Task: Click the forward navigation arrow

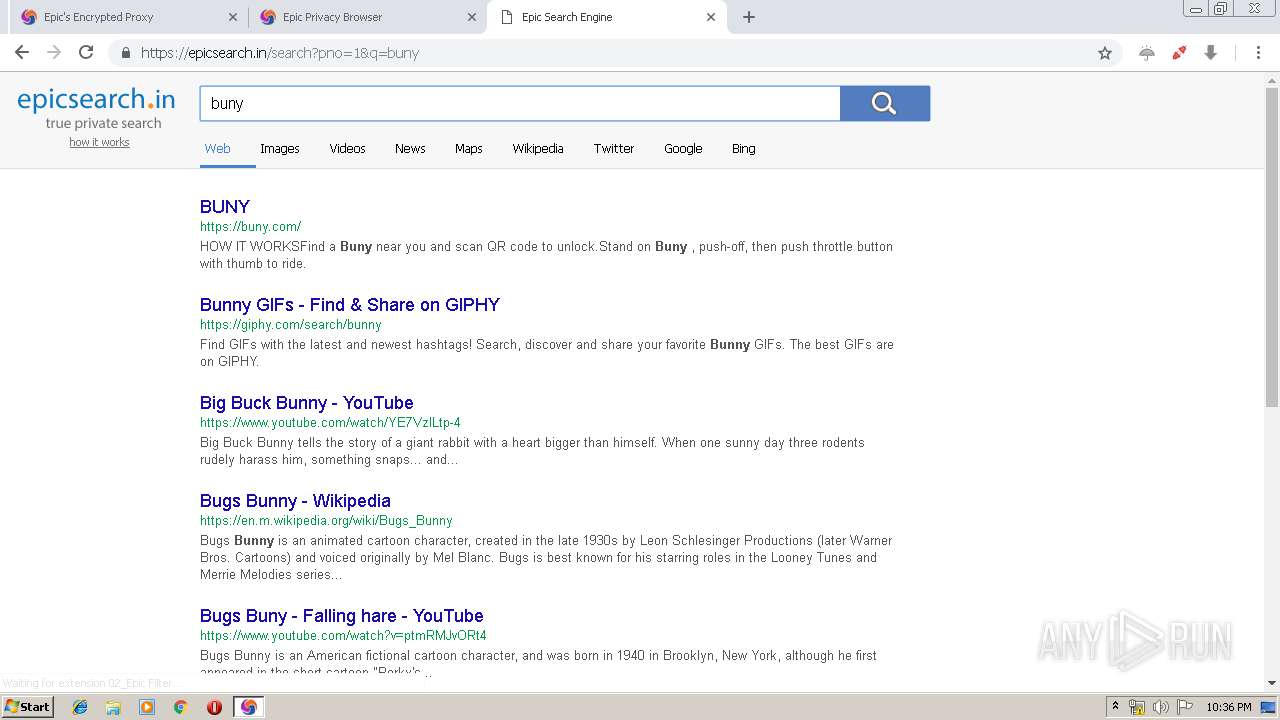Action: coord(54,53)
